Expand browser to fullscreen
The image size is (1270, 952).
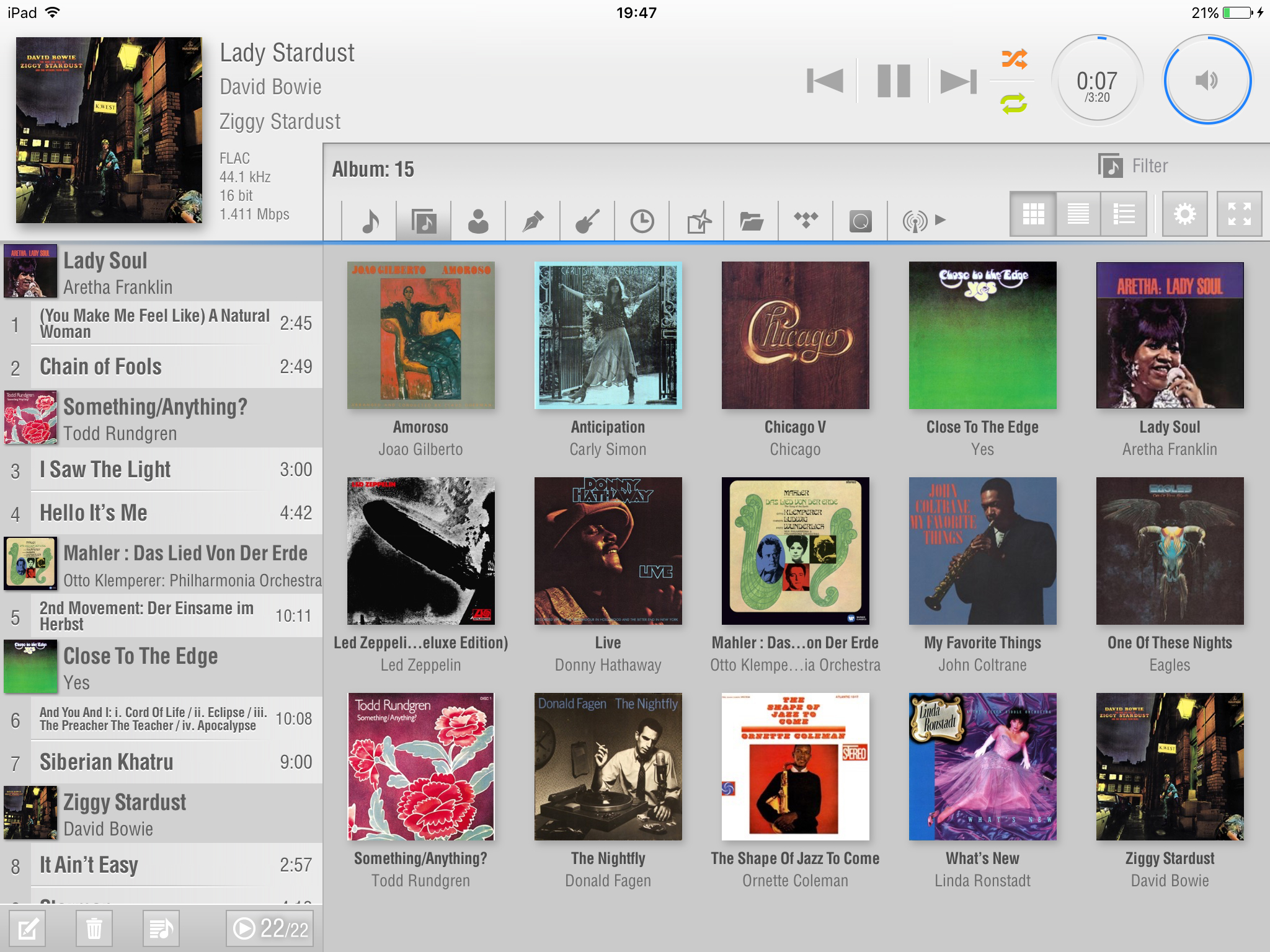1238,214
